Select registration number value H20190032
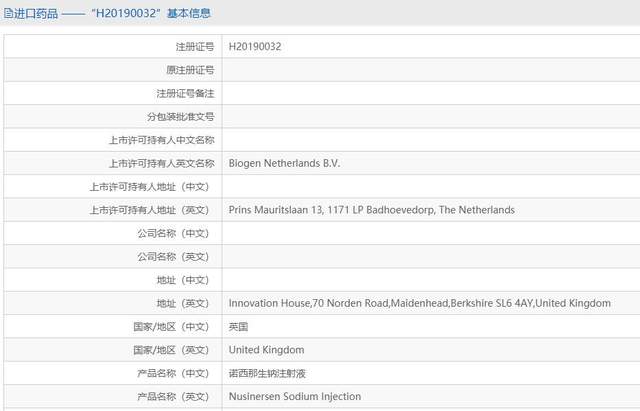The image size is (640, 411). click(x=255, y=47)
